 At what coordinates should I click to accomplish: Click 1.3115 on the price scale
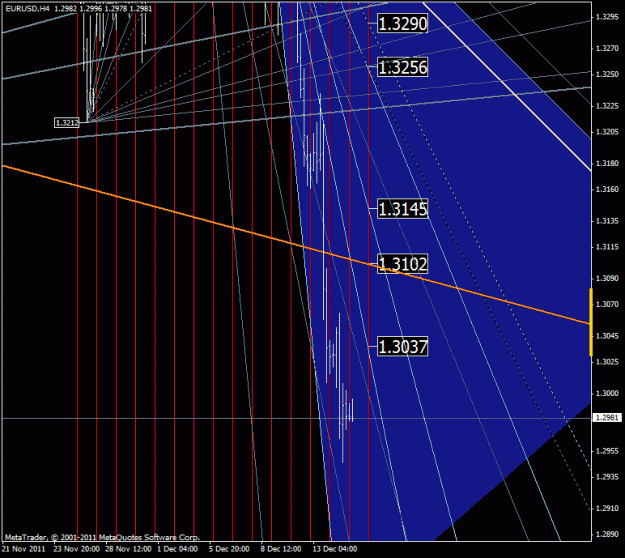pyautogui.click(x=607, y=247)
